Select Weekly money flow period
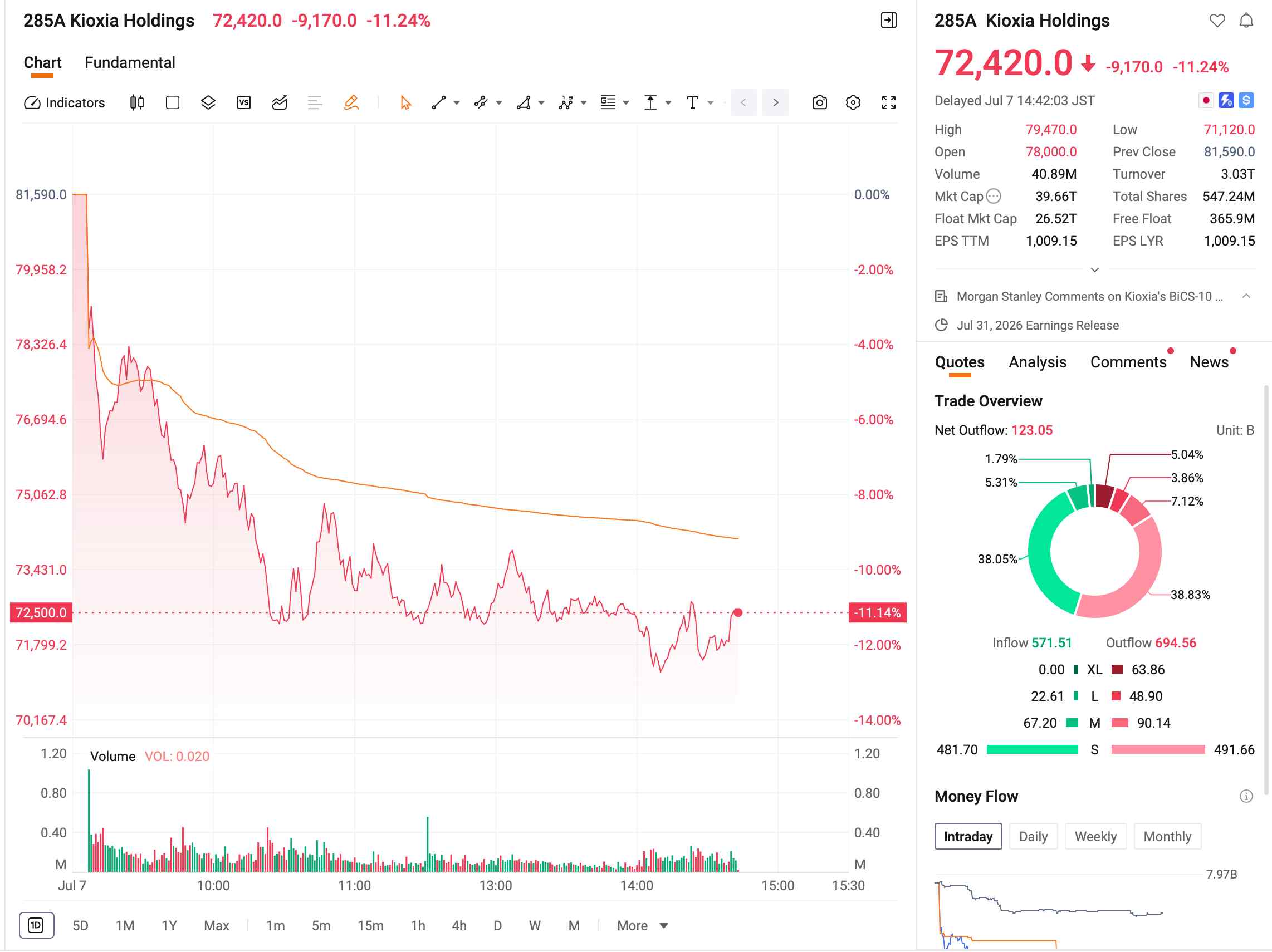 pyautogui.click(x=1095, y=836)
